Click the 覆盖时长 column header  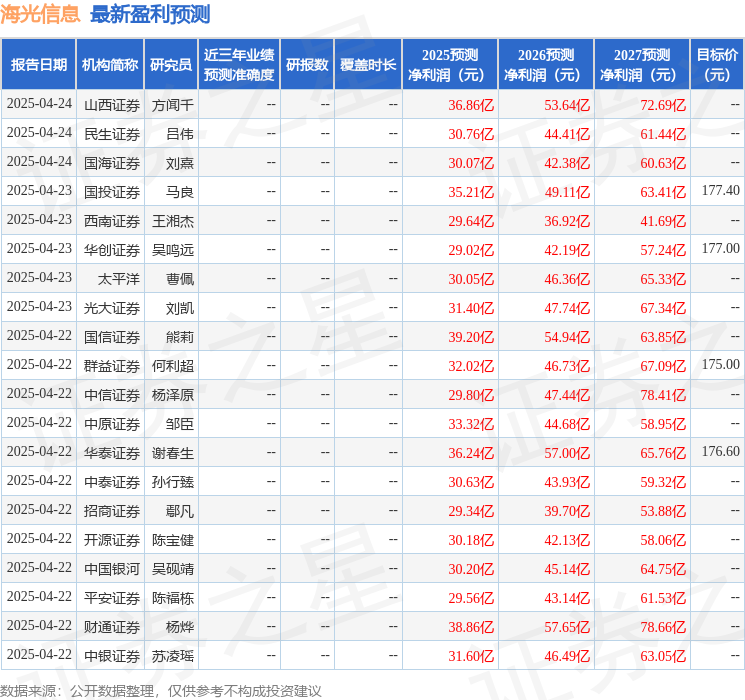367,65
